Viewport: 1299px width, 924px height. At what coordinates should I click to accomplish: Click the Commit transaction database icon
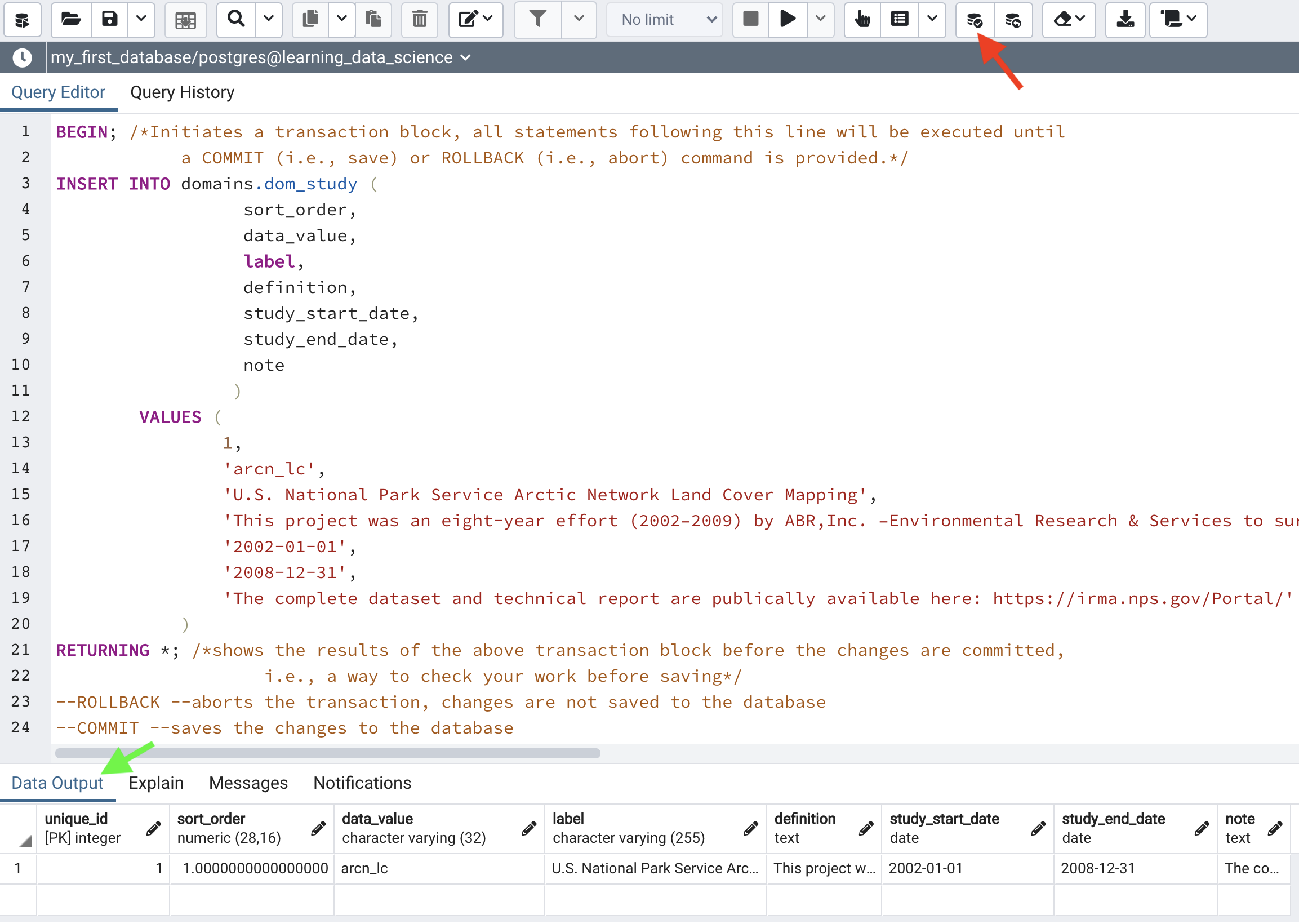(975, 20)
